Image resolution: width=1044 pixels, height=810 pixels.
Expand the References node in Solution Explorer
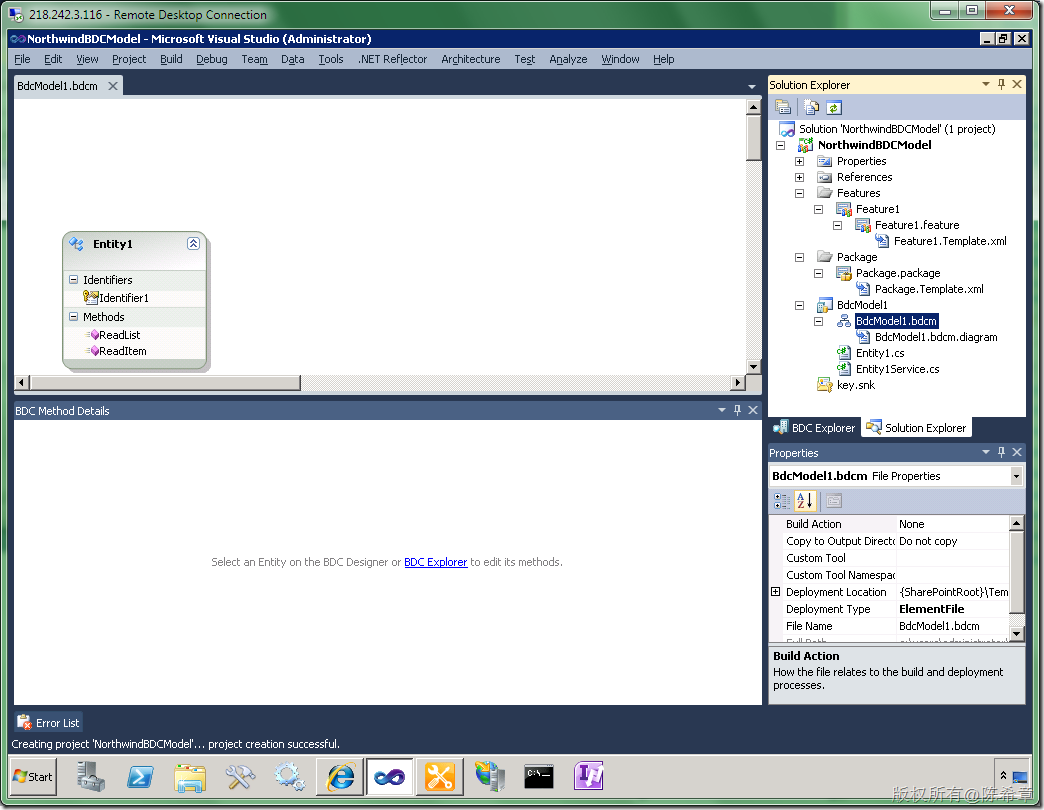click(x=799, y=177)
